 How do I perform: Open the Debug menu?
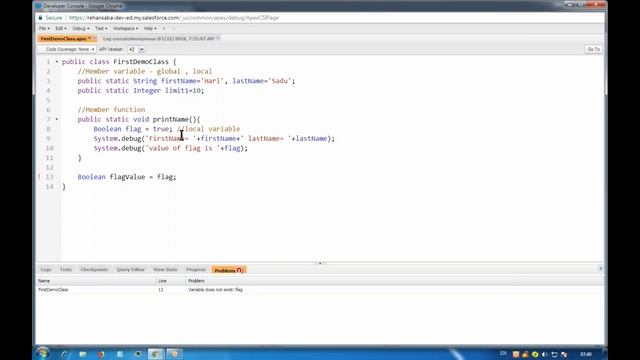coord(80,29)
